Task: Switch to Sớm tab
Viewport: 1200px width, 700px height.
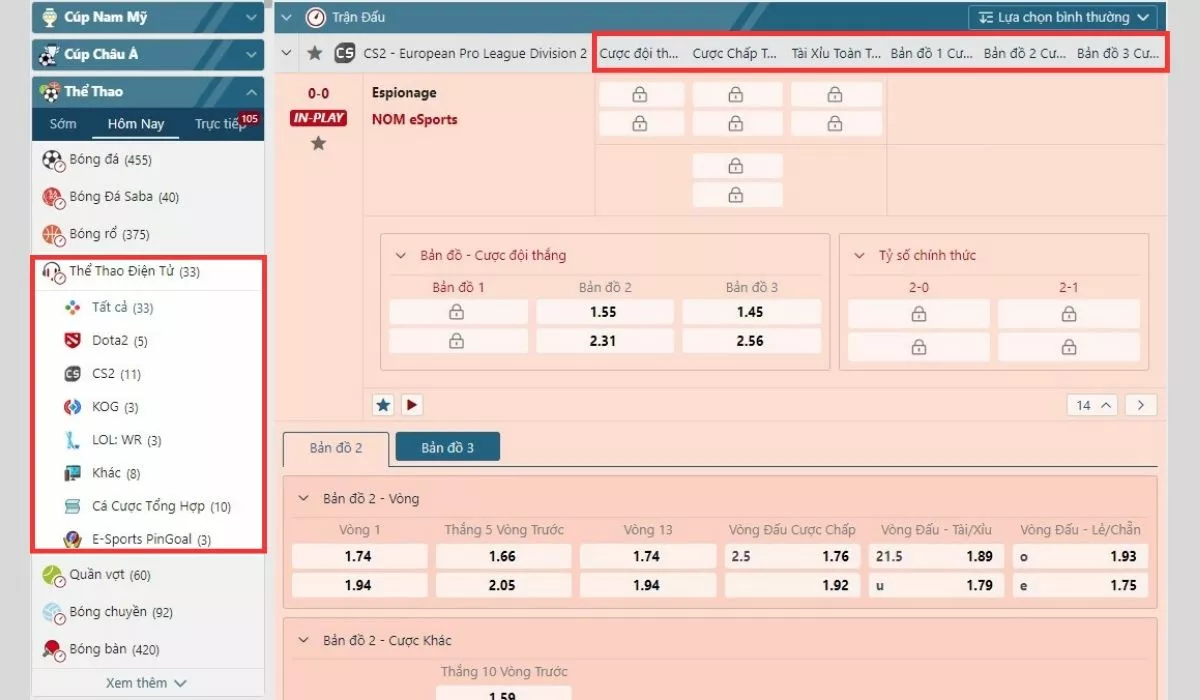Action: pyautogui.click(x=63, y=124)
